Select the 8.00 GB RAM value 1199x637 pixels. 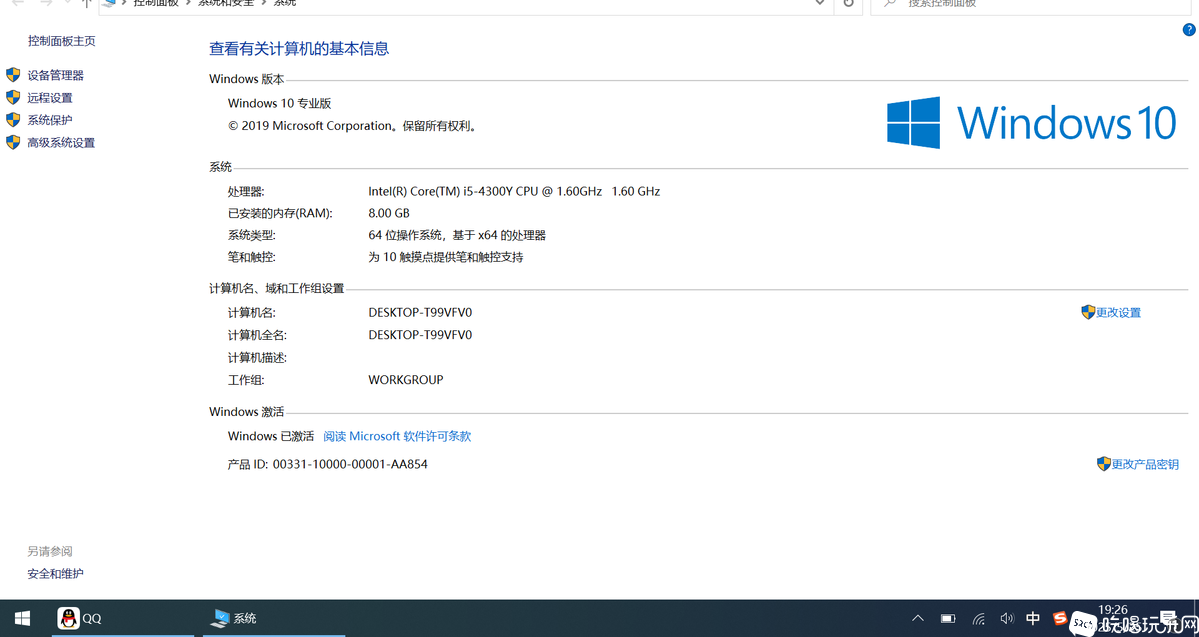[x=388, y=213]
